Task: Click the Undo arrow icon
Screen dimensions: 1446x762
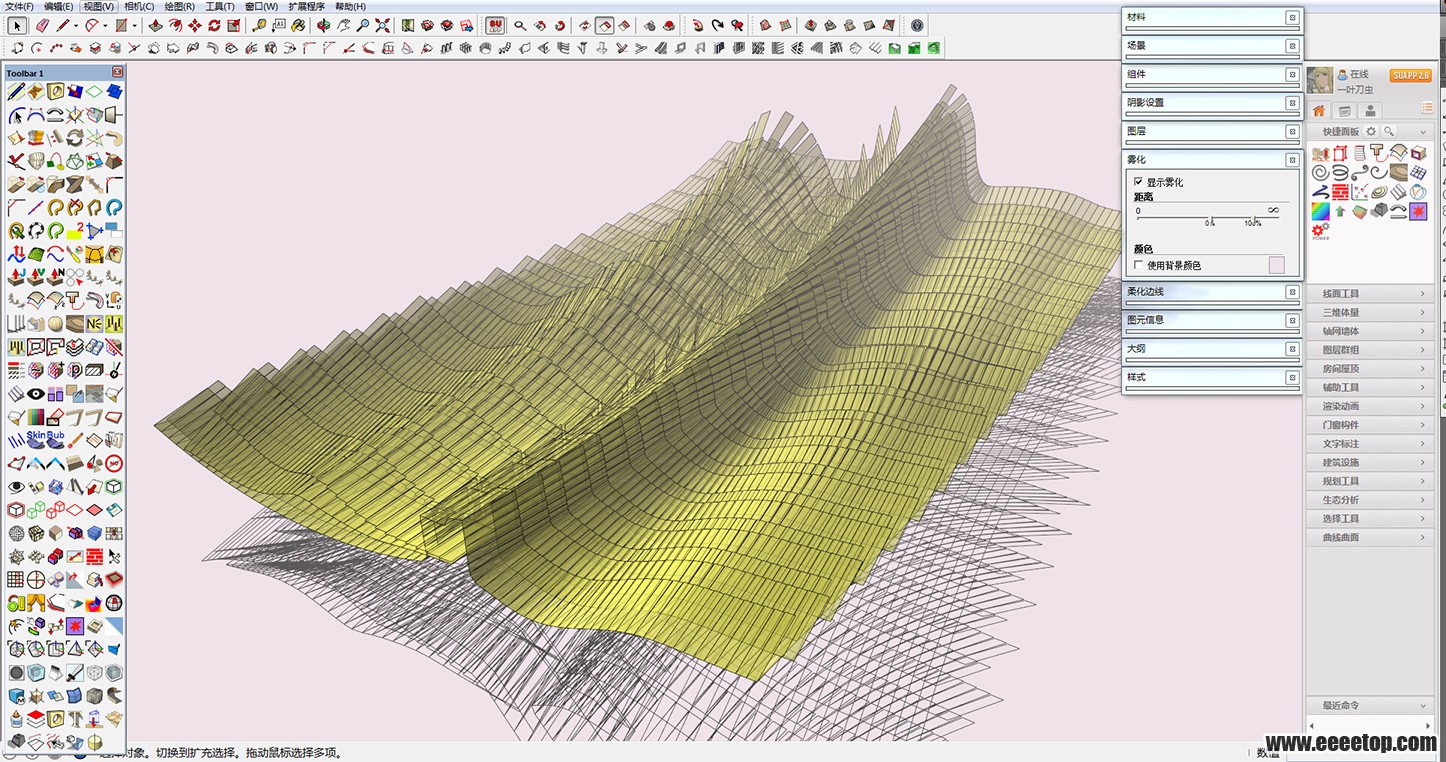Action: (698, 26)
